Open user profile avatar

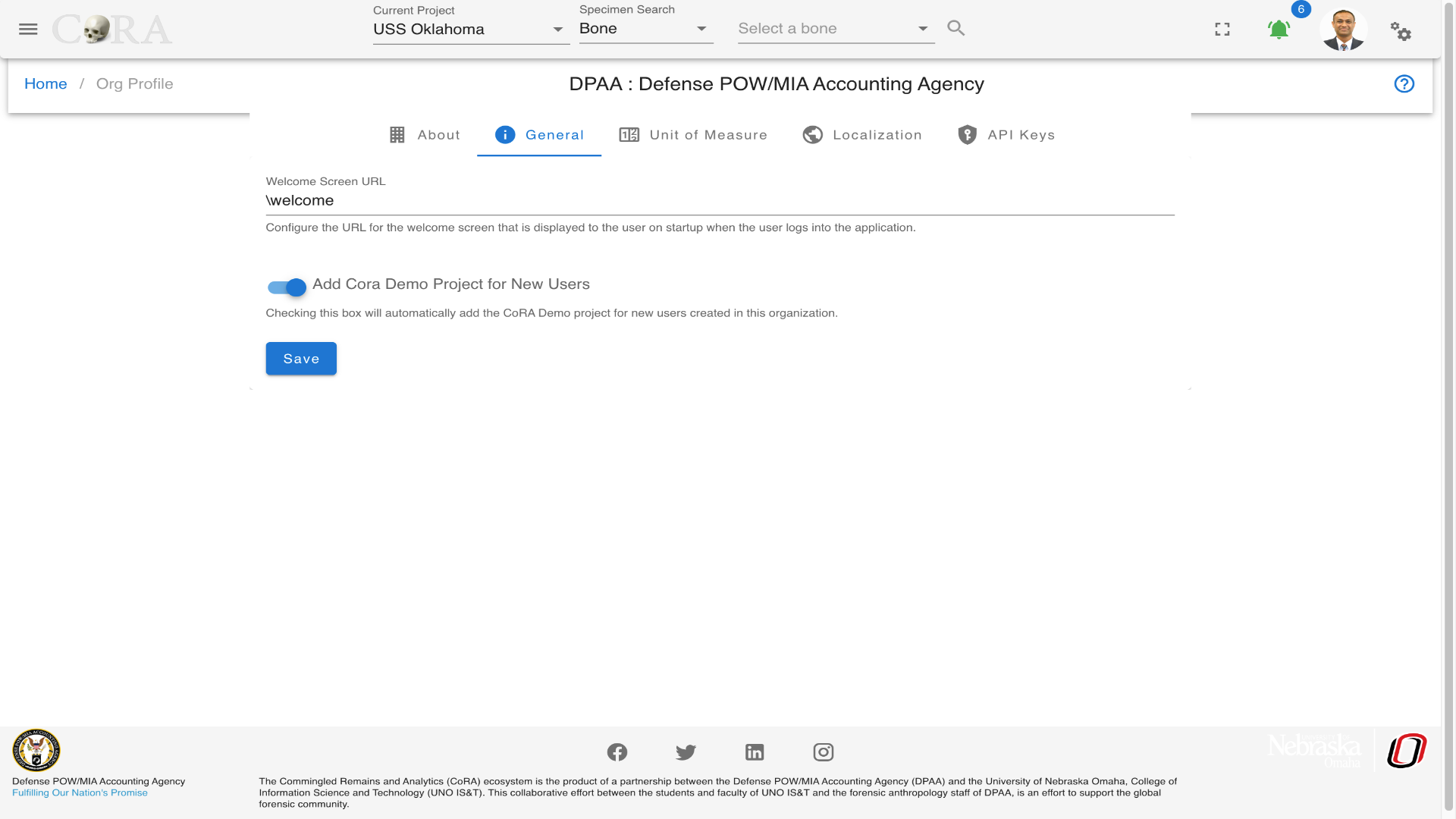point(1344,30)
